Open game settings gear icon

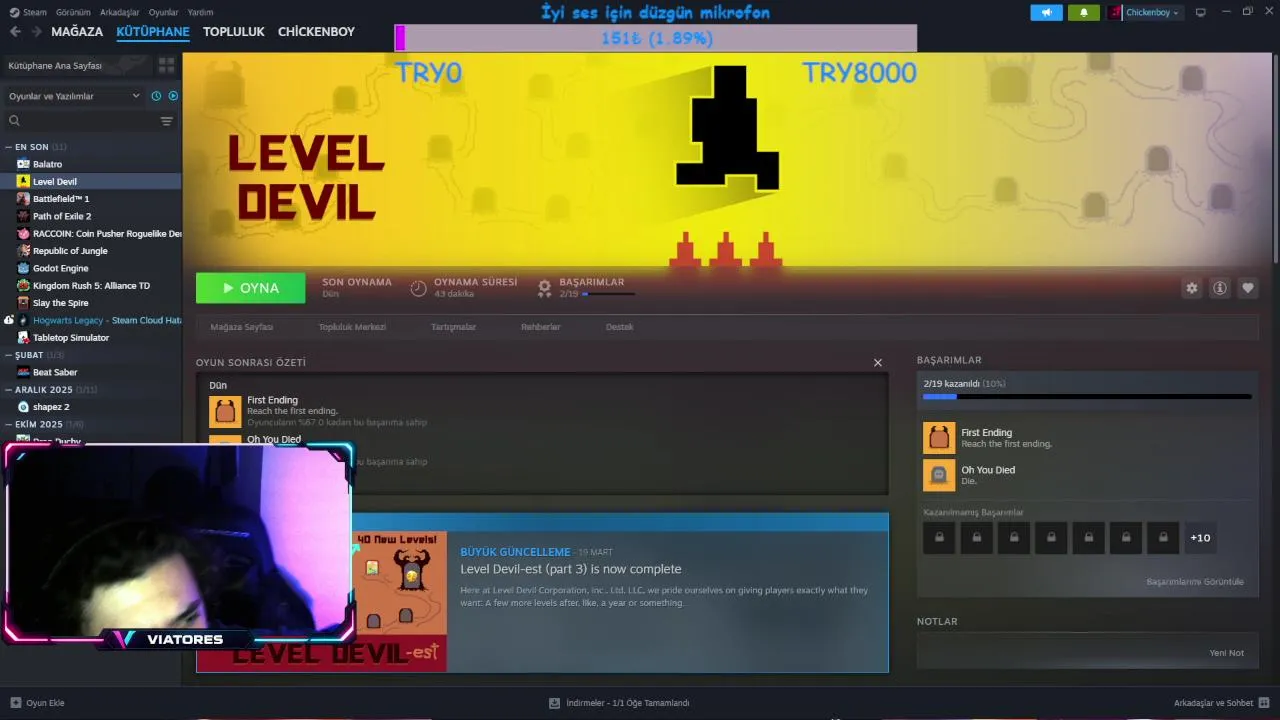click(x=1191, y=288)
